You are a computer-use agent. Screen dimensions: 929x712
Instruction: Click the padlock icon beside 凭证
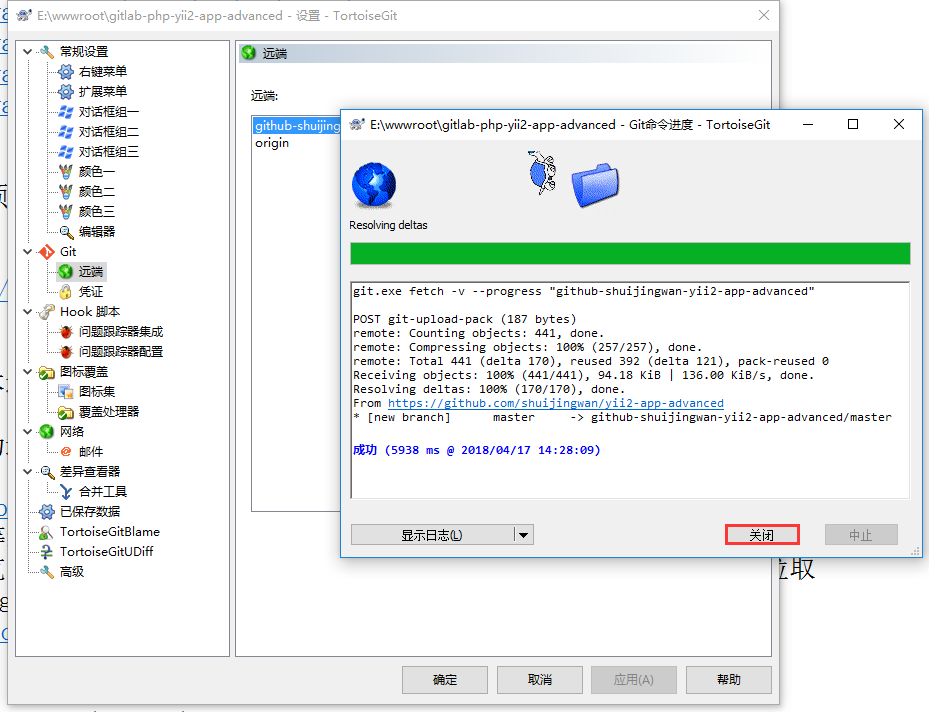[x=66, y=291]
